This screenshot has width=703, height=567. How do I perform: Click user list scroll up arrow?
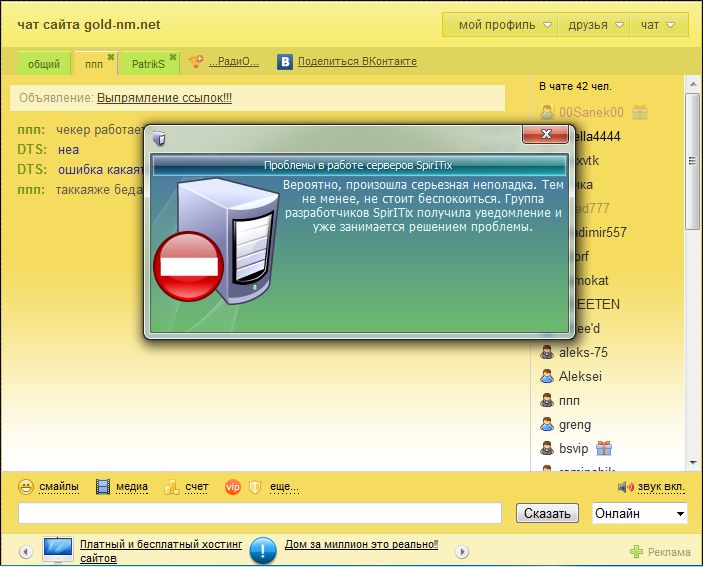click(692, 84)
